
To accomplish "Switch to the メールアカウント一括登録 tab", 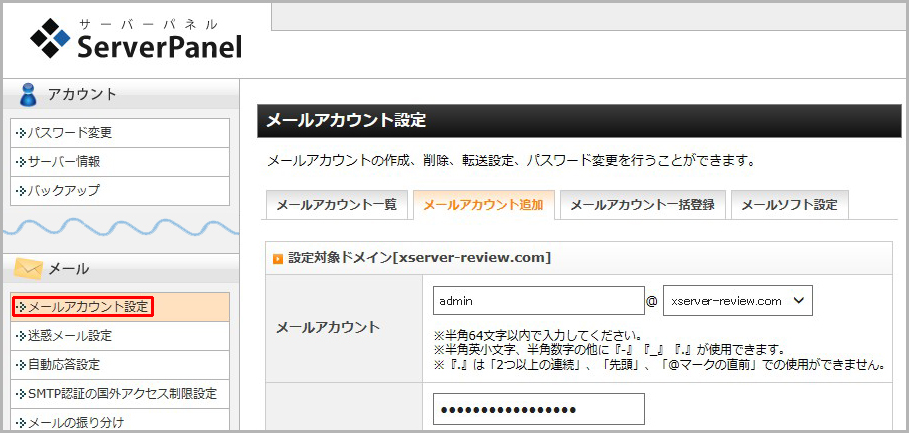I will coord(642,204).
